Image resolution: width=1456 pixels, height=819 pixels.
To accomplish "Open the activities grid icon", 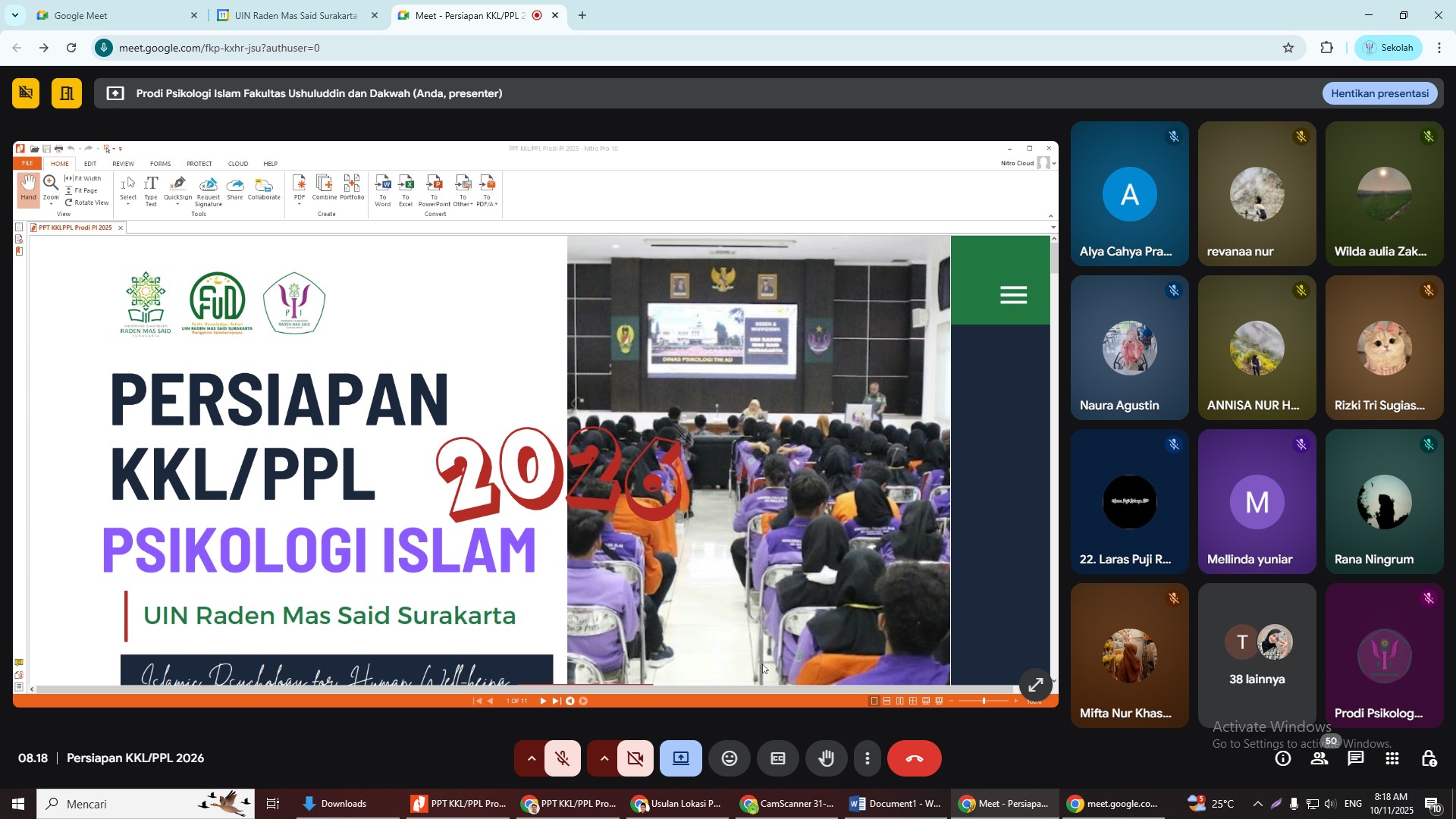I will pos(1392,758).
